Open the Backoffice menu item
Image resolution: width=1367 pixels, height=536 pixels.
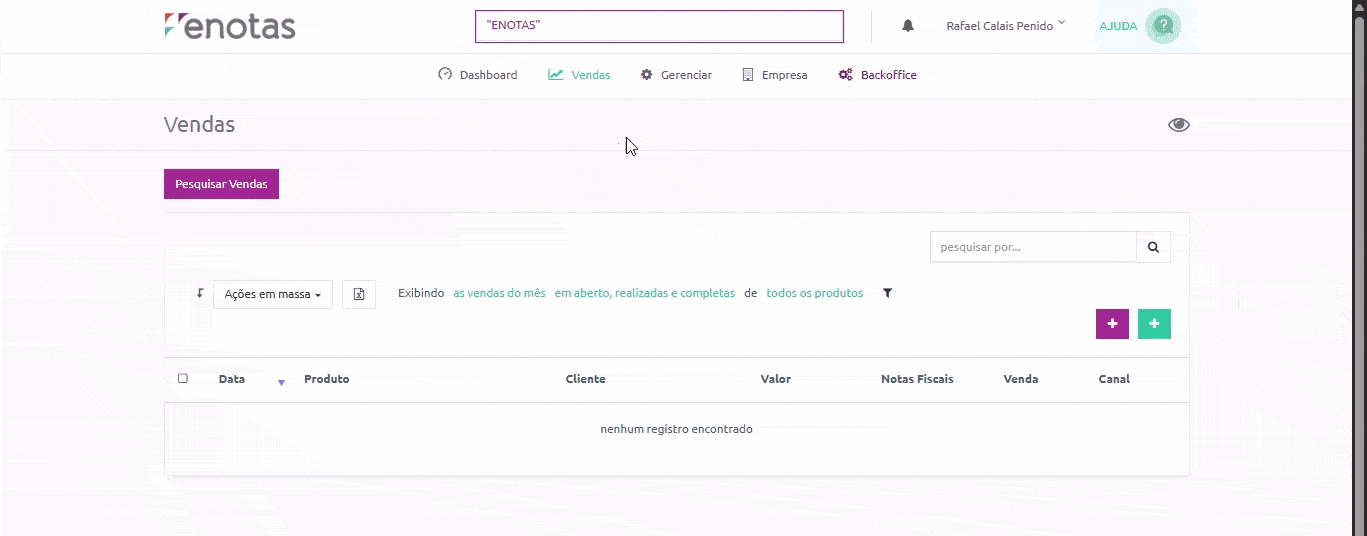[877, 75]
